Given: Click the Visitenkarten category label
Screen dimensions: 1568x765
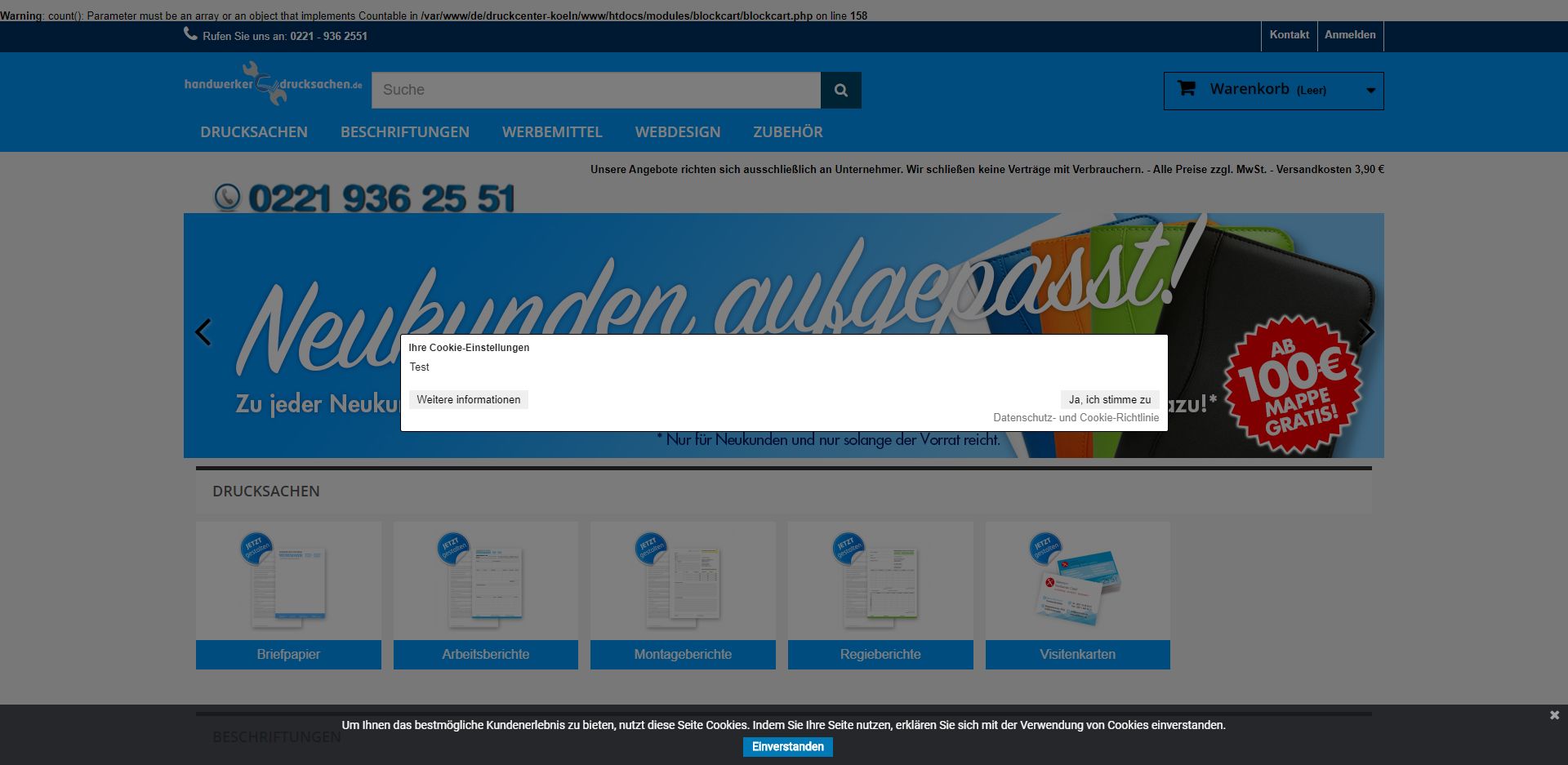Looking at the screenshot, I should [x=1078, y=655].
